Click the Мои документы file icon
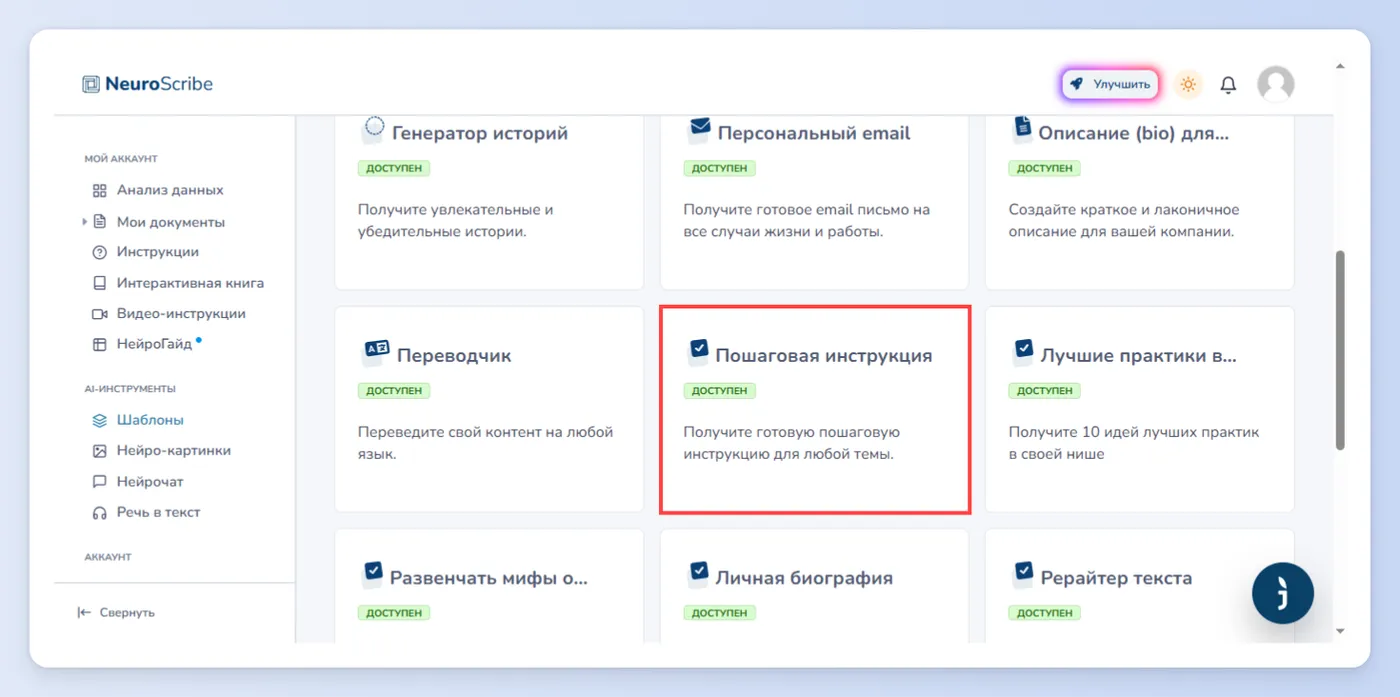 point(99,222)
